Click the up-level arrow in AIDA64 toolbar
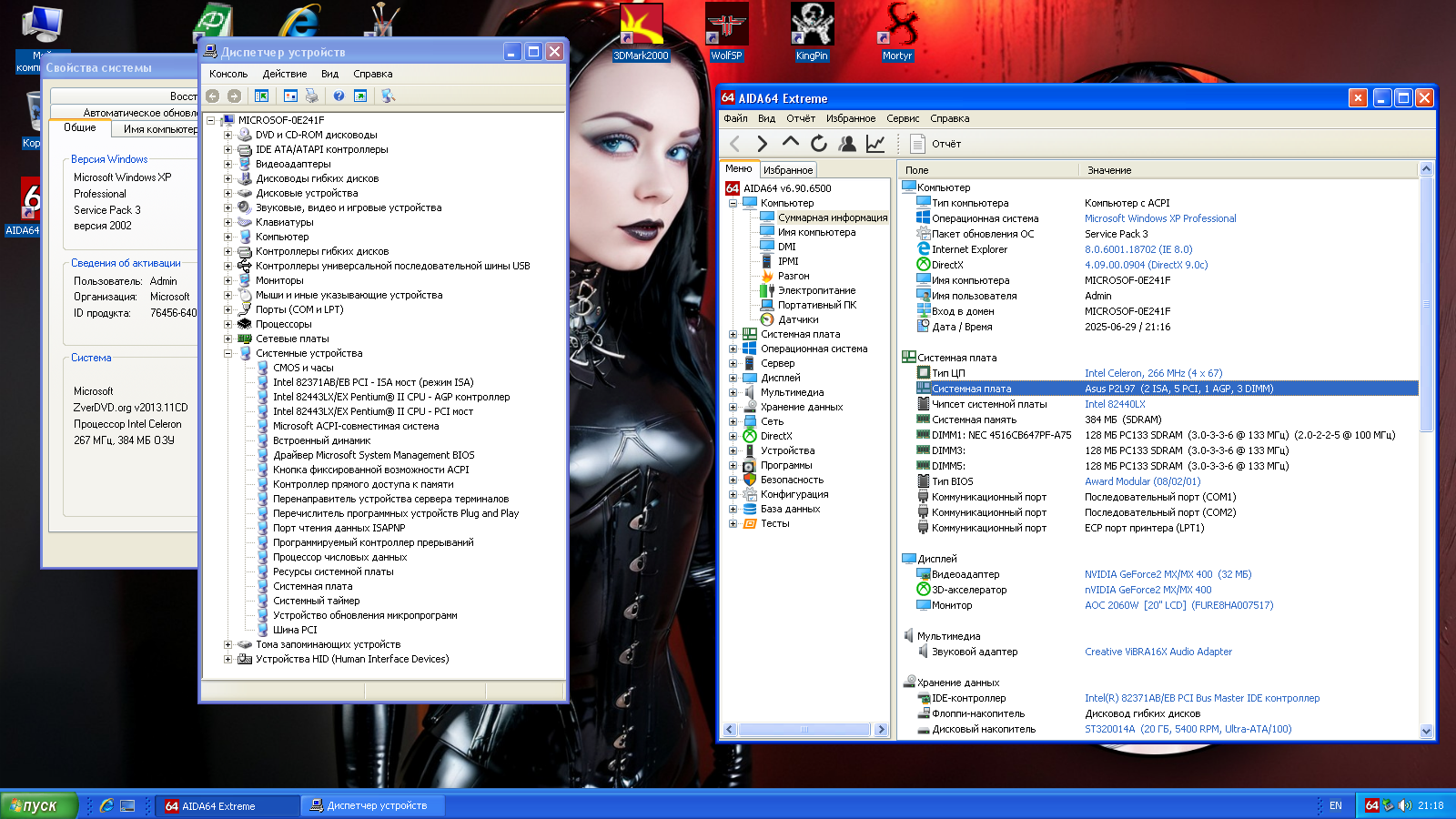This screenshot has width=1456, height=819. [x=791, y=143]
